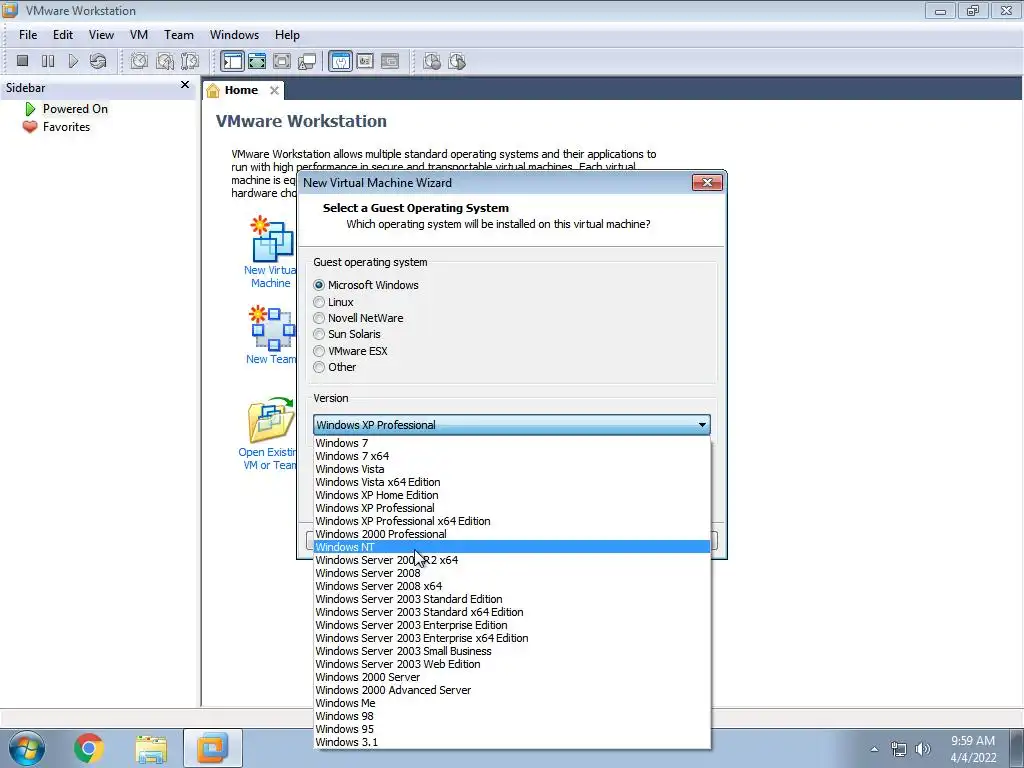Close the Sidebar panel with X
1024x768 pixels.
coord(185,85)
